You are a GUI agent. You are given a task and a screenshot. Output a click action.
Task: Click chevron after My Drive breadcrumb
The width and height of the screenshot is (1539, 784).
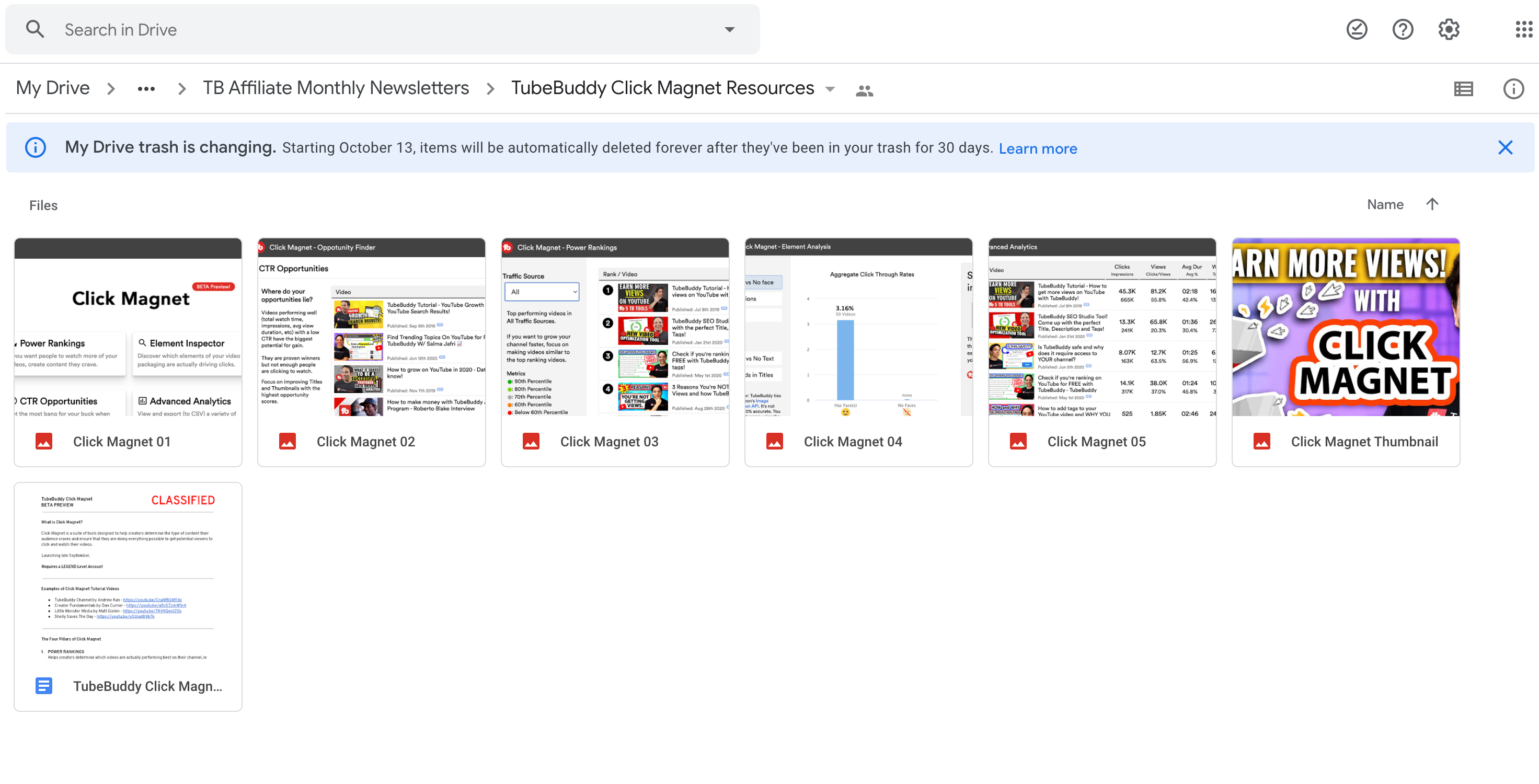[x=110, y=89]
